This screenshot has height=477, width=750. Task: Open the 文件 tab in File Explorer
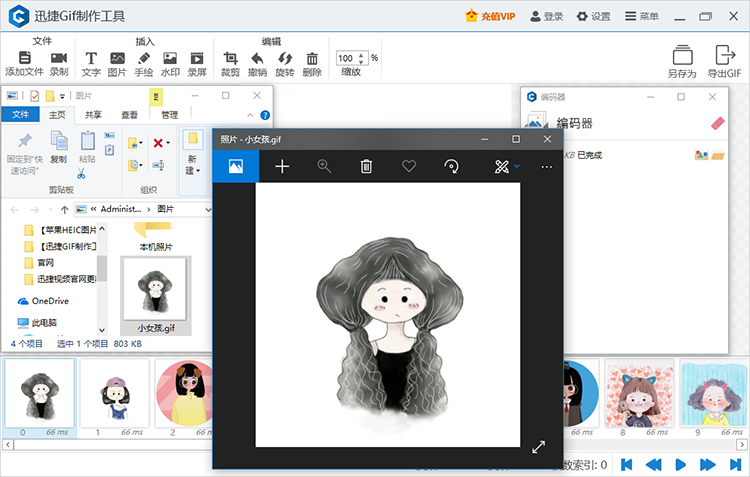[x=20, y=115]
